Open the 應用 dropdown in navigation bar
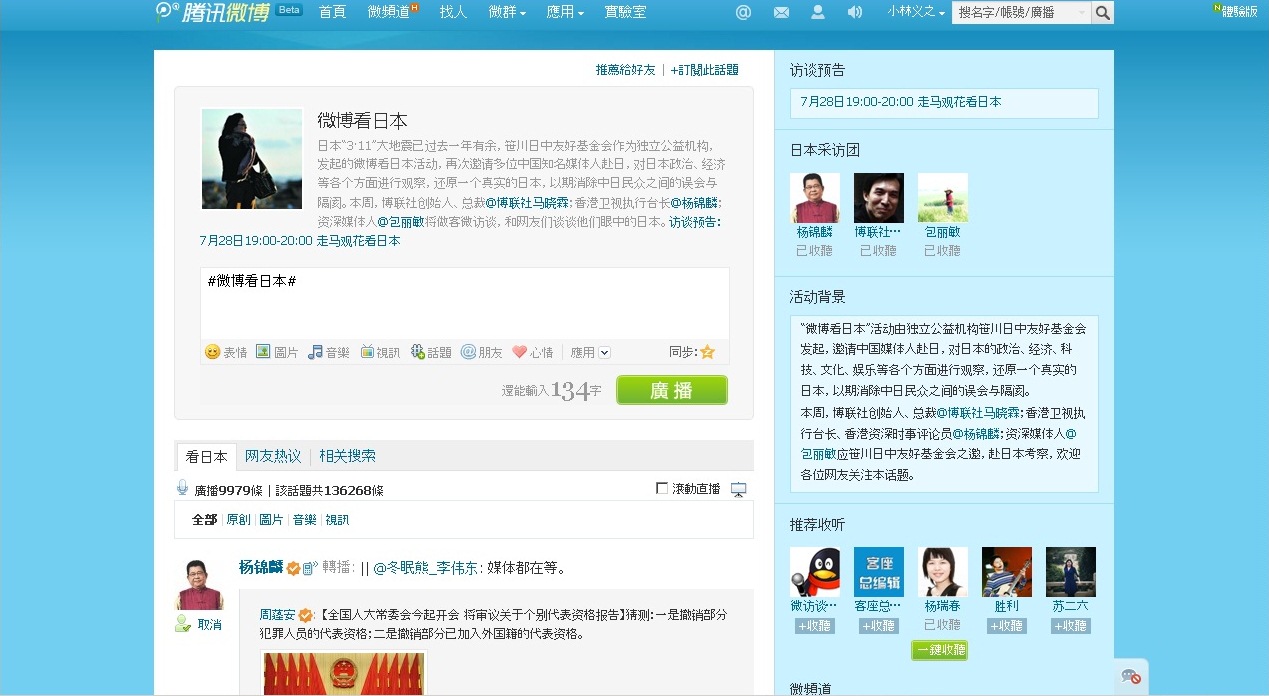The image size is (1269, 696). coord(565,12)
